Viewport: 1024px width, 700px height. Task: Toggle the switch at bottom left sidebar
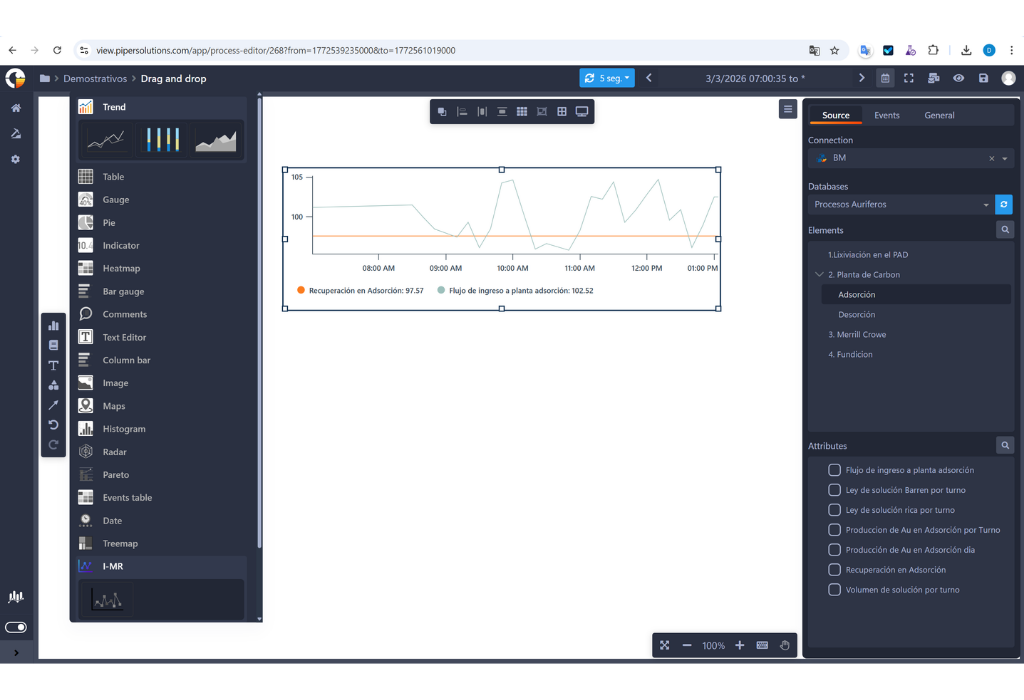(16, 627)
